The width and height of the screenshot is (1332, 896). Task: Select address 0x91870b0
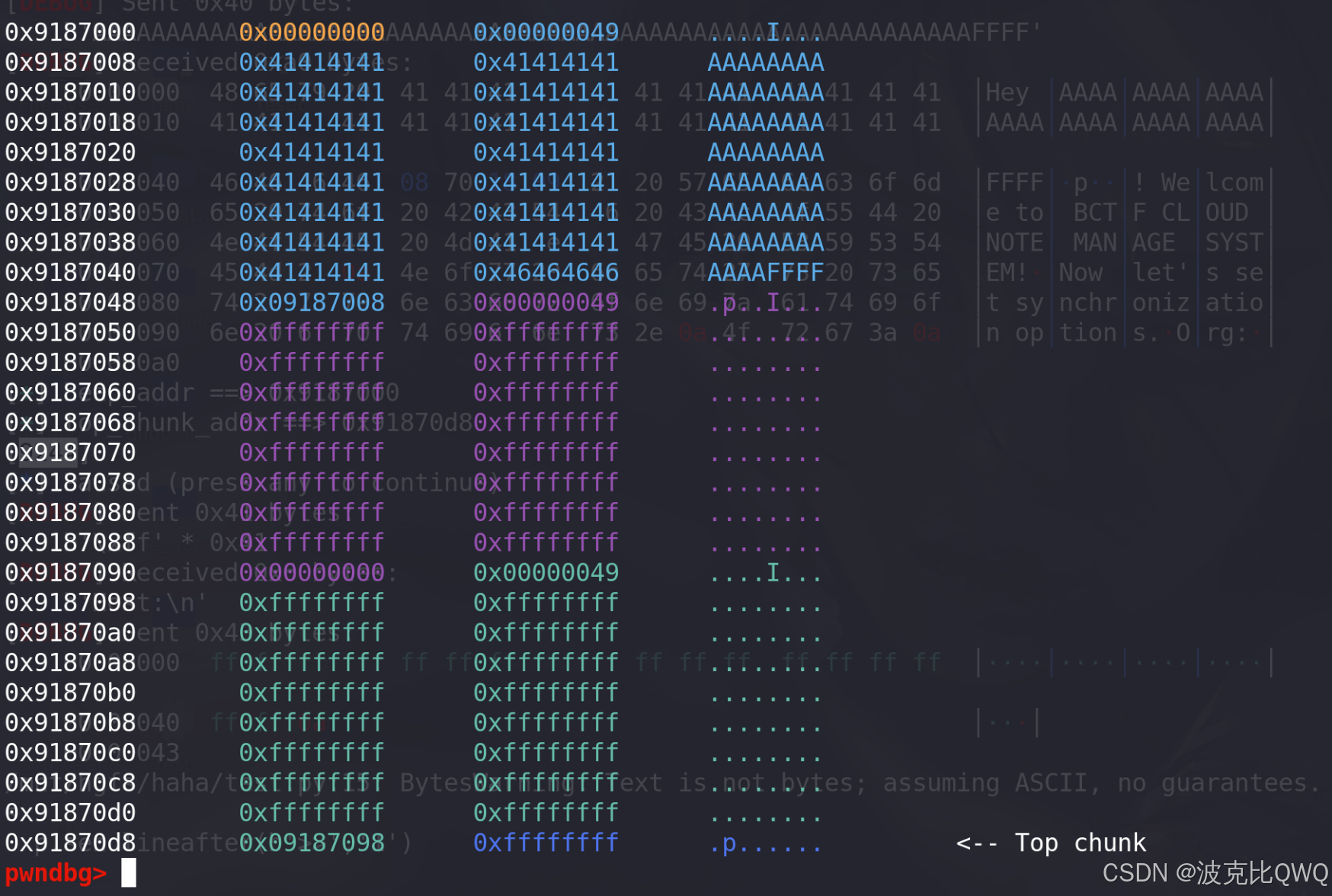70,693
